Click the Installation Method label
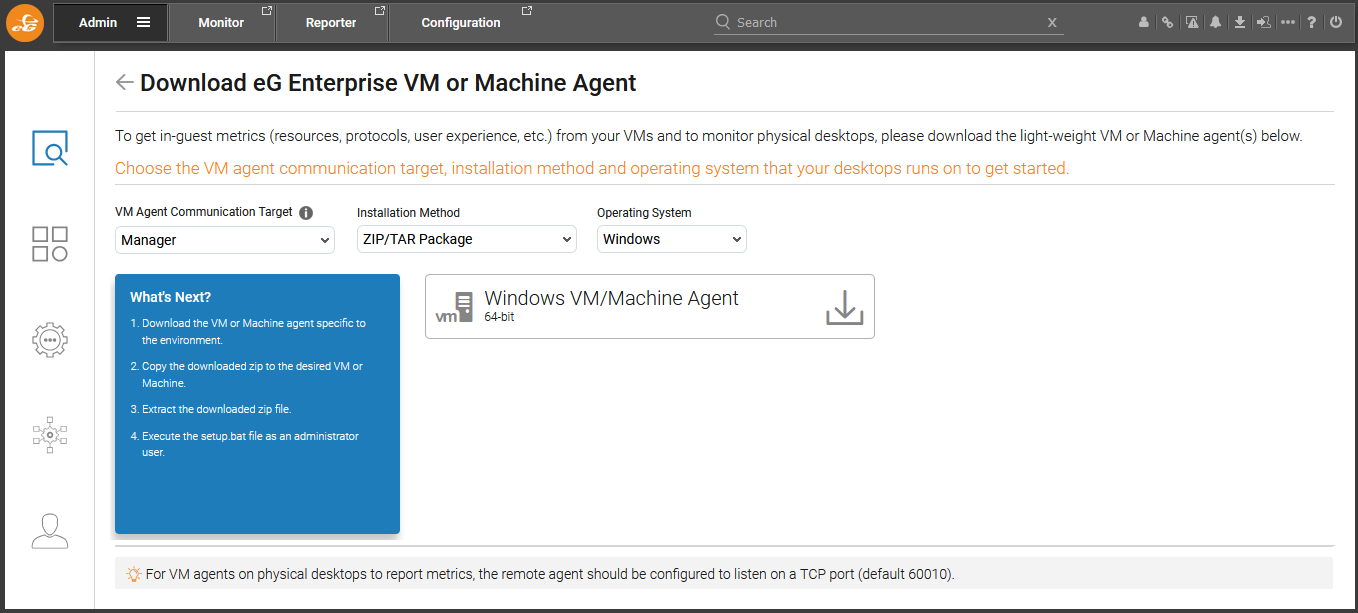This screenshot has width=1358, height=613. pos(409,213)
